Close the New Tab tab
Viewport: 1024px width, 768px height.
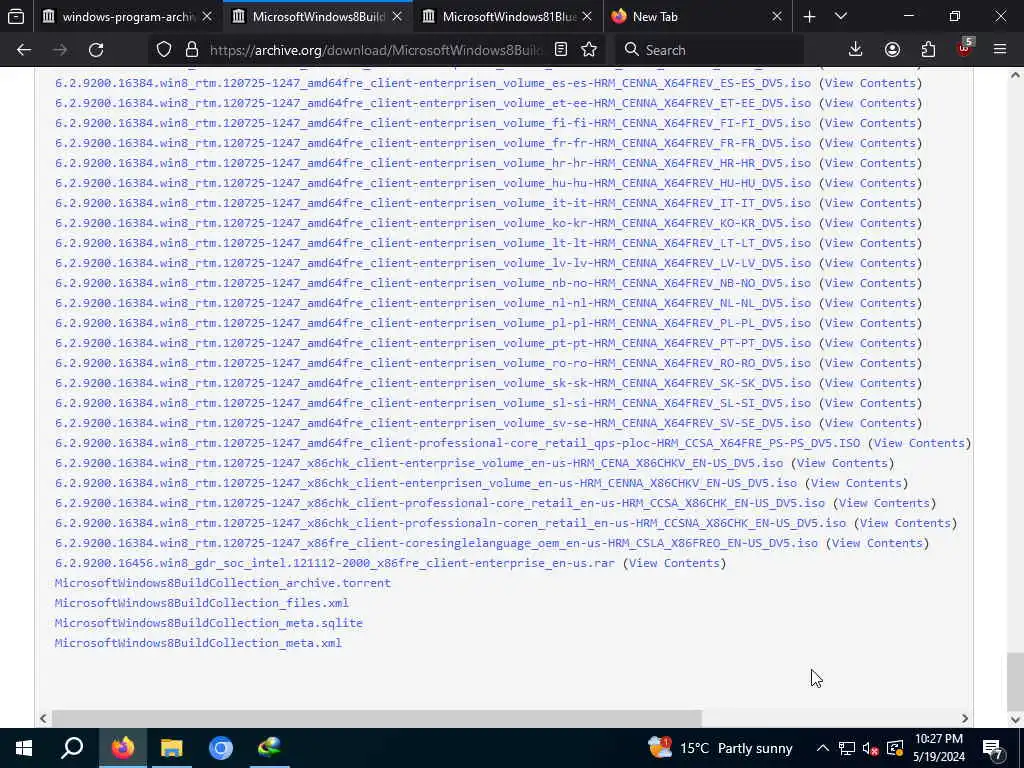pyautogui.click(x=776, y=16)
